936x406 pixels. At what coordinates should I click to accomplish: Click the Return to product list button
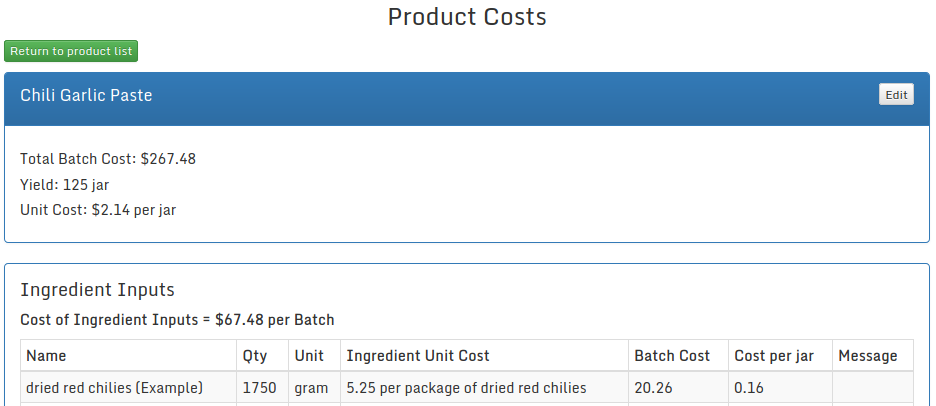point(70,51)
